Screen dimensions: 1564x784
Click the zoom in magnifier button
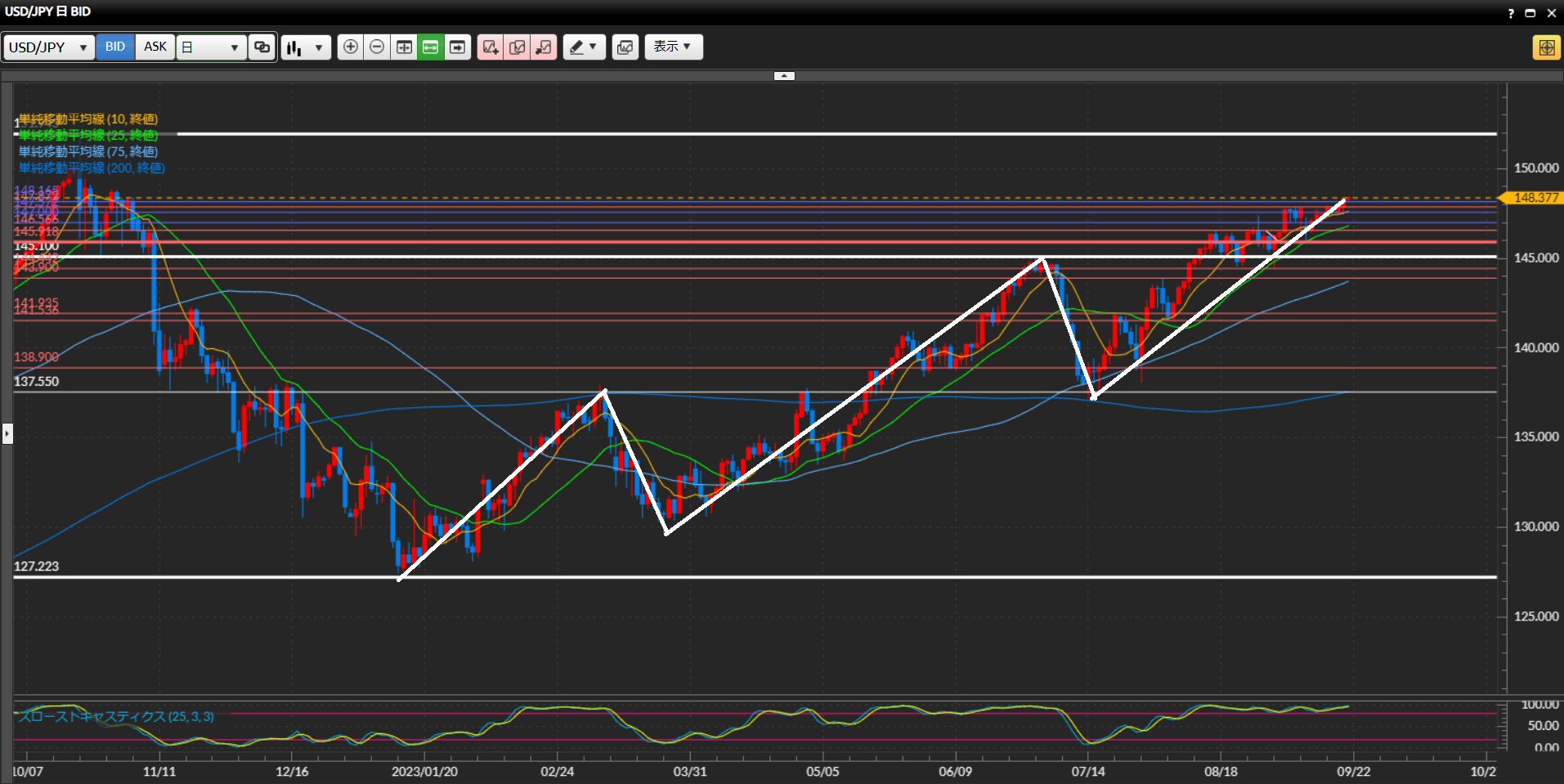(x=350, y=47)
